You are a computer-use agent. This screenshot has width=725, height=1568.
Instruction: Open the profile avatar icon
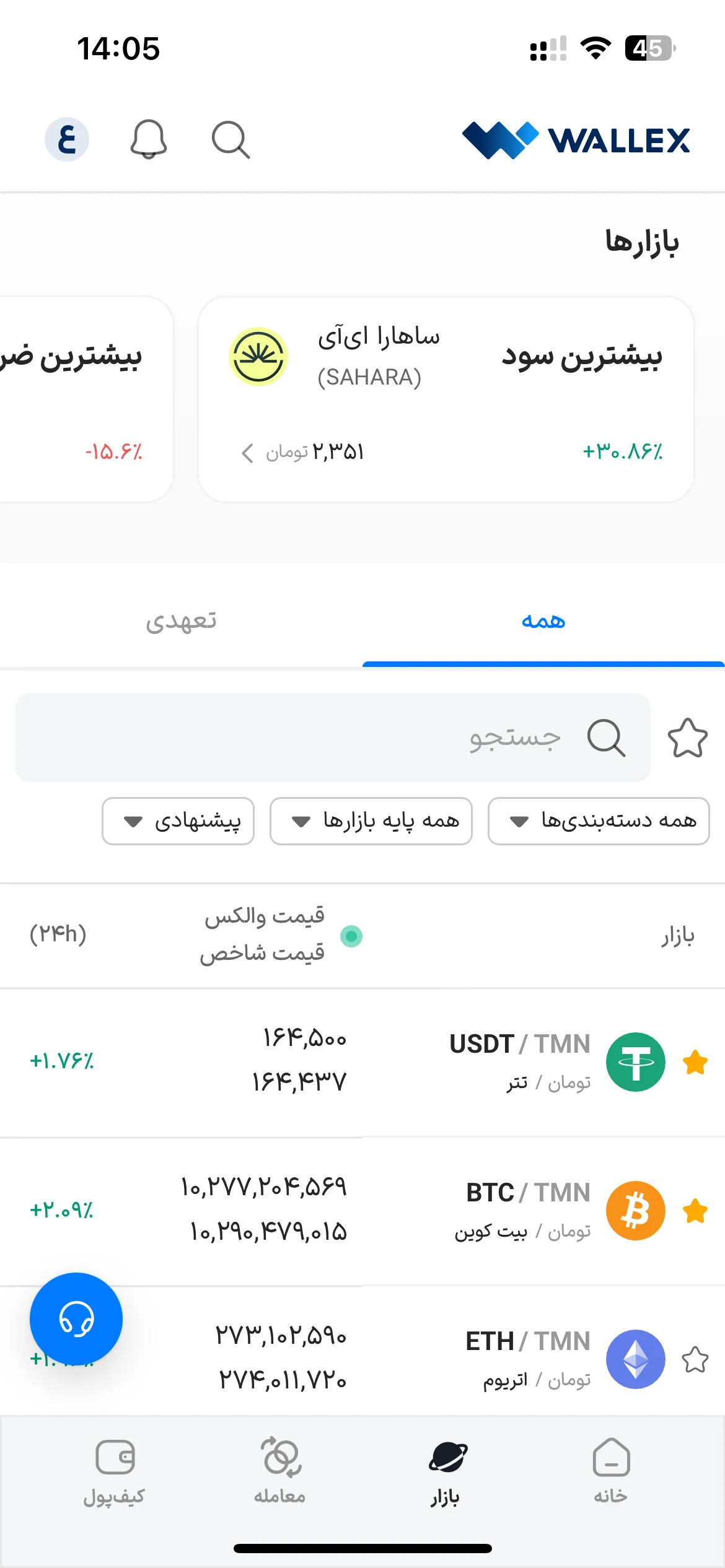click(67, 139)
